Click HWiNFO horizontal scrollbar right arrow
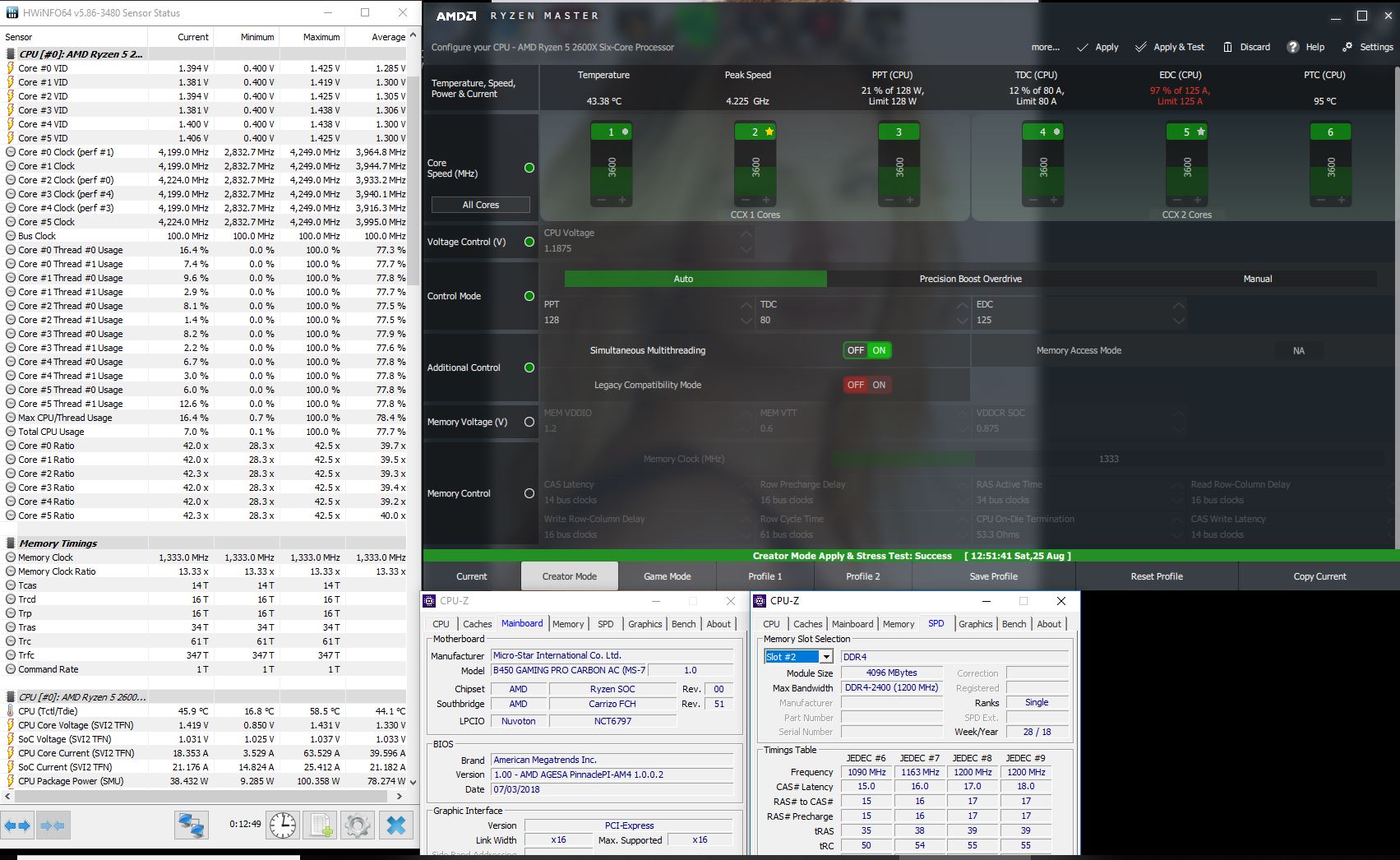The image size is (1400, 860). coord(400,796)
